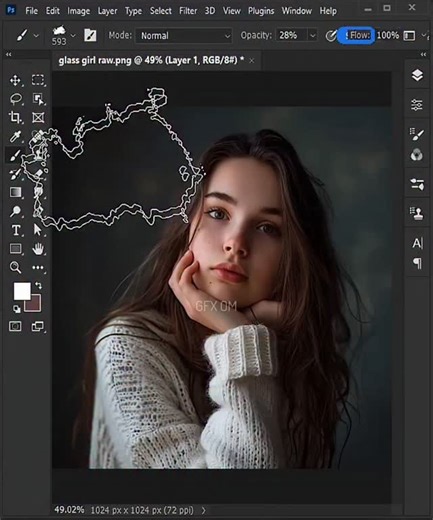Select the Crop tool
This screenshot has height=520, width=433.
[15, 117]
